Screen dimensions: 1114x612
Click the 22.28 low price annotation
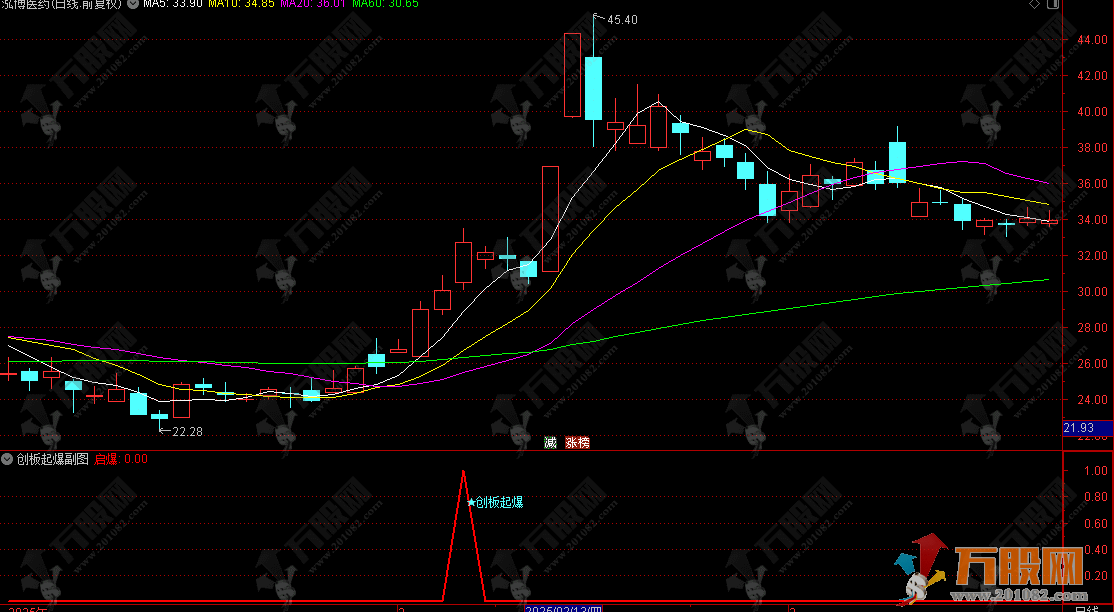(x=186, y=432)
